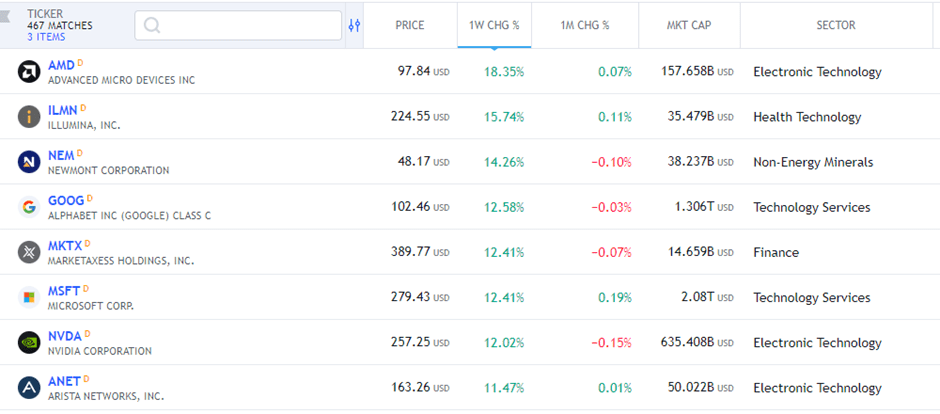Click the 12.02% weekly change value
The height and width of the screenshot is (414, 940).
(504, 343)
